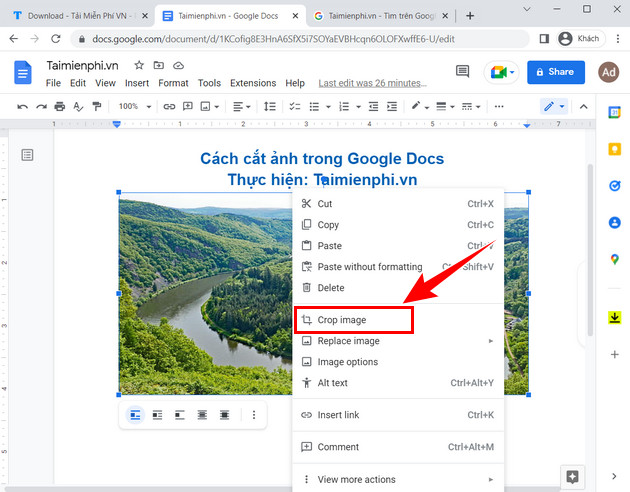Open the Insert menu
This screenshot has height=492, width=630.
(x=137, y=83)
